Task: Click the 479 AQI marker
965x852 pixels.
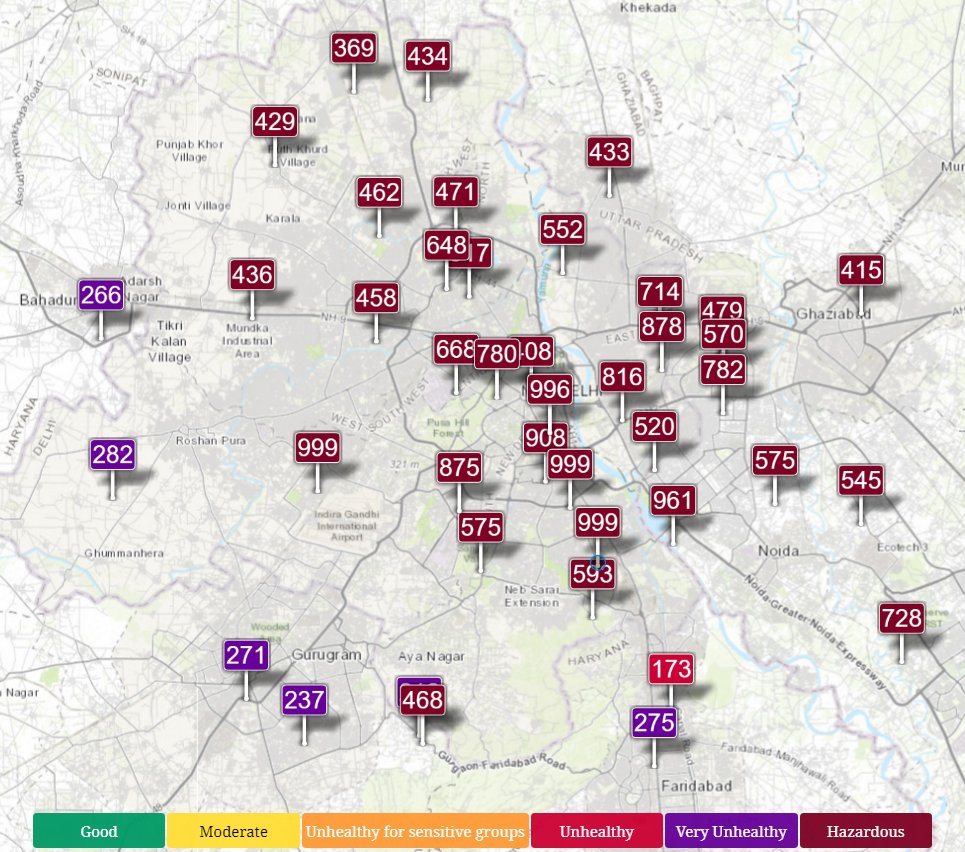Action: pos(723,306)
